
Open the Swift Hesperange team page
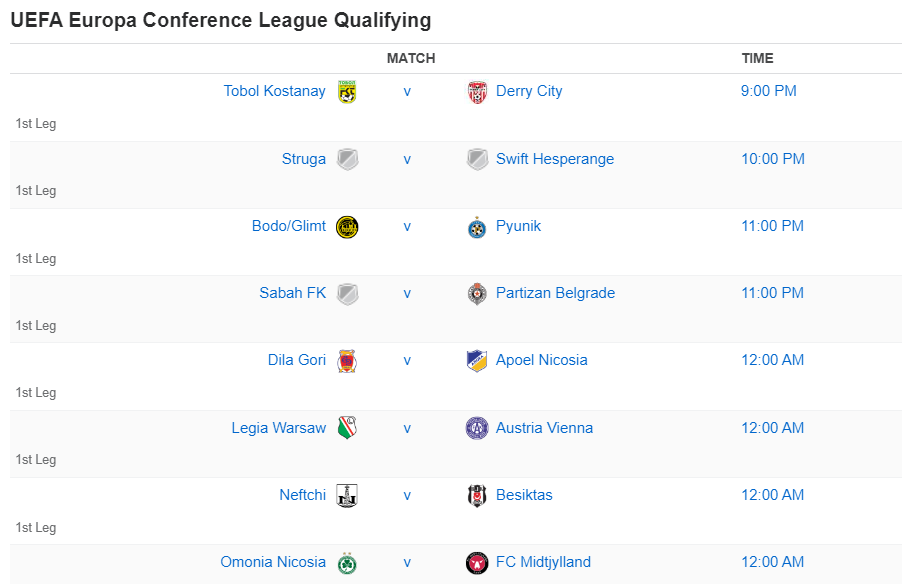click(x=555, y=158)
